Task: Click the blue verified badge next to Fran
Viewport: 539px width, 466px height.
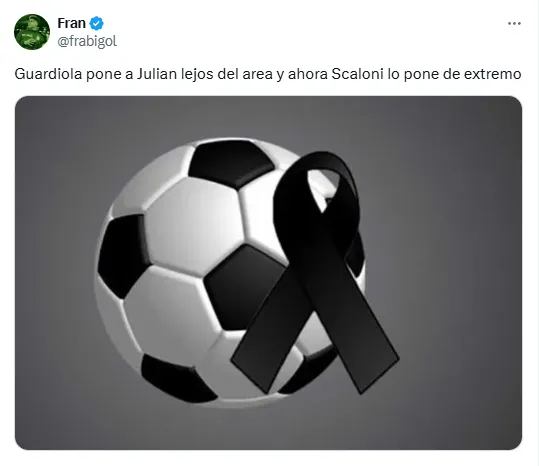Action: (96, 23)
